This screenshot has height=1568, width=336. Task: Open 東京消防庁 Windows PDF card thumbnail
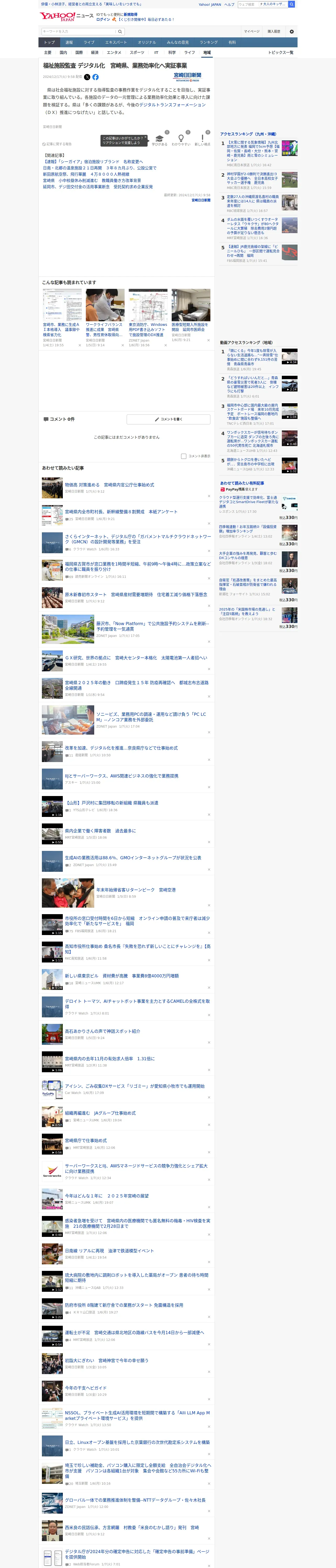tap(148, 305)
